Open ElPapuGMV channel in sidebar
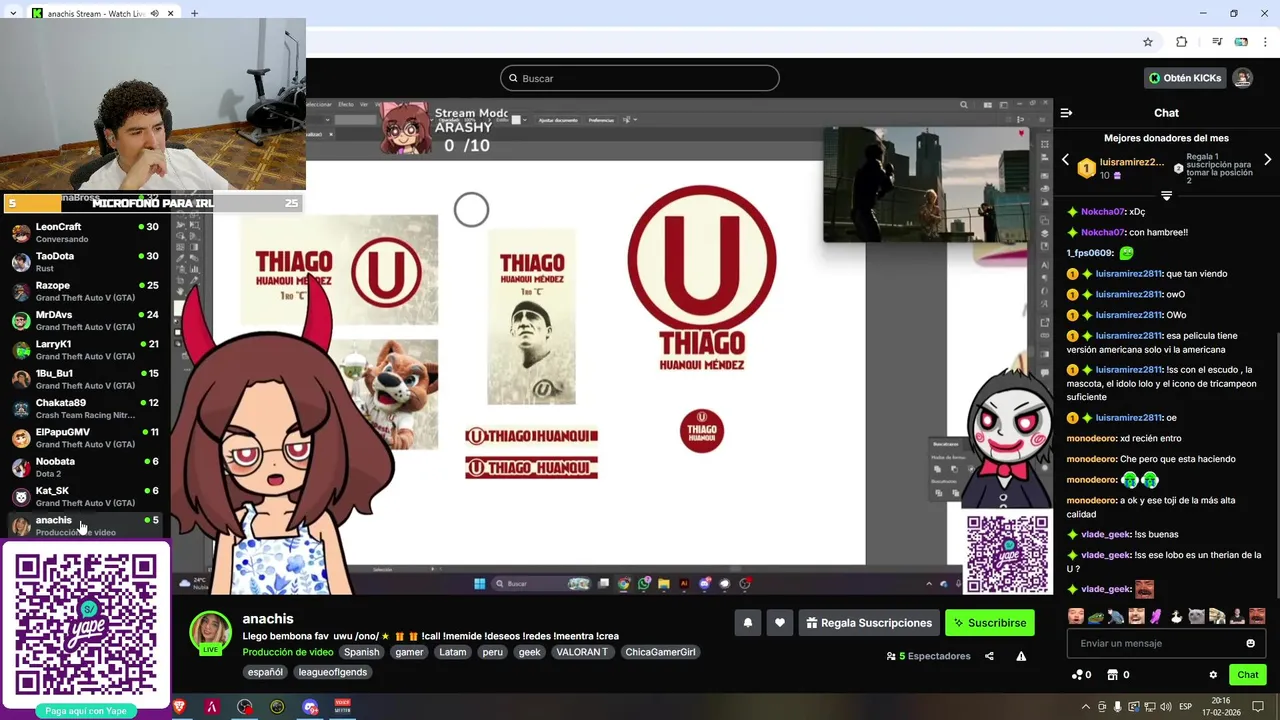The image size is (1280, 720). pos(85,438)
